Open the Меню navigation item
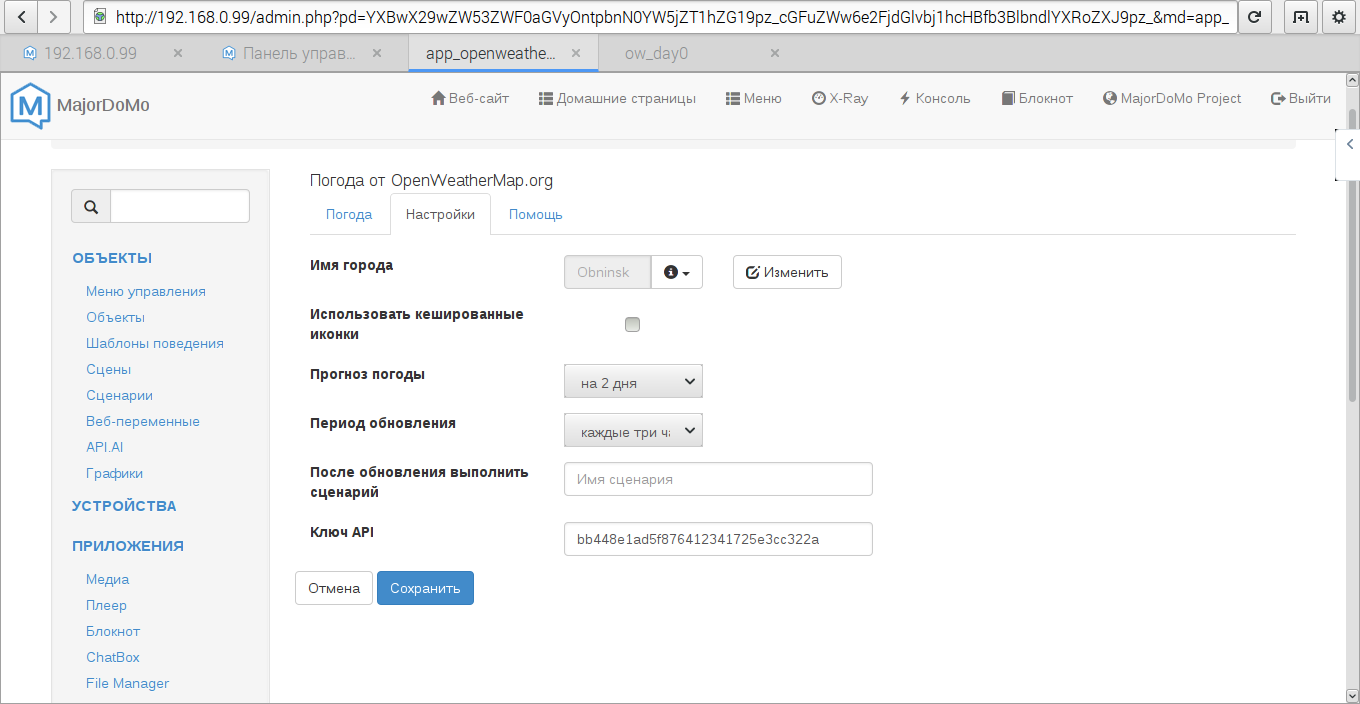The height and width of the screenshot is (704, 1360). [754, 98]
